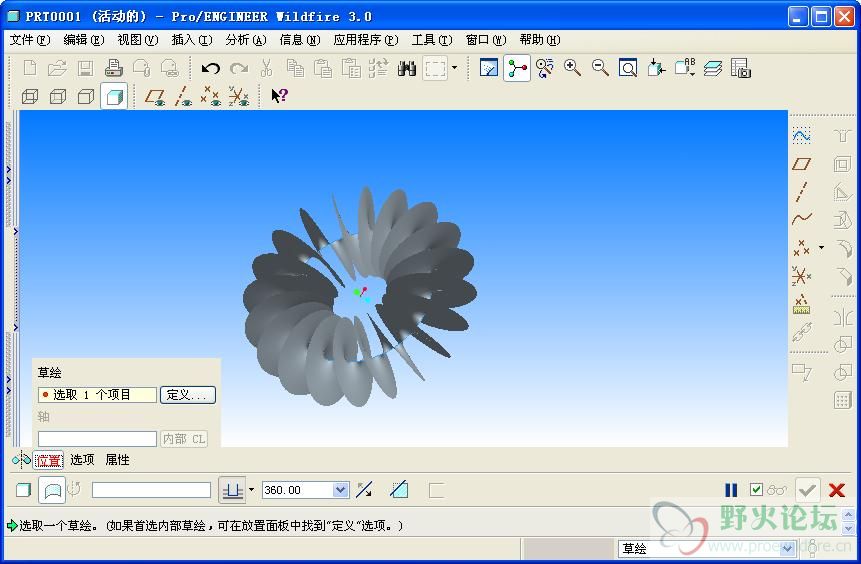
Task: Click the 选取 1 个项目 sketch collector
Action: pos(97,395)
